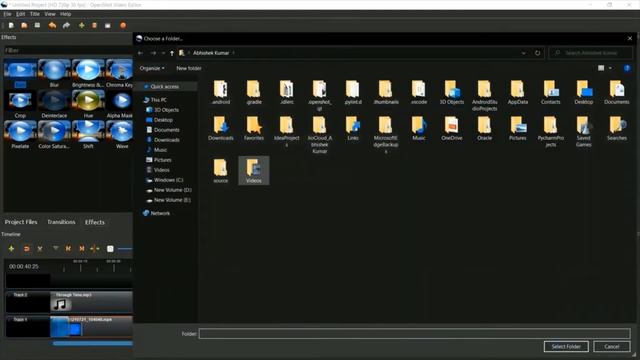Screen dimensions: 640x360
Task: Click the green plus Import Files icon
Action: (81, 25)
